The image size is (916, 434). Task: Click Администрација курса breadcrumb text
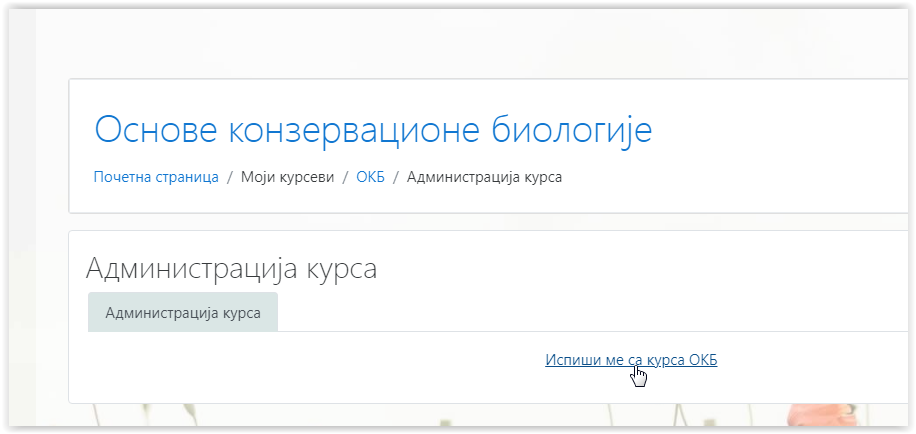coord(484,177)
